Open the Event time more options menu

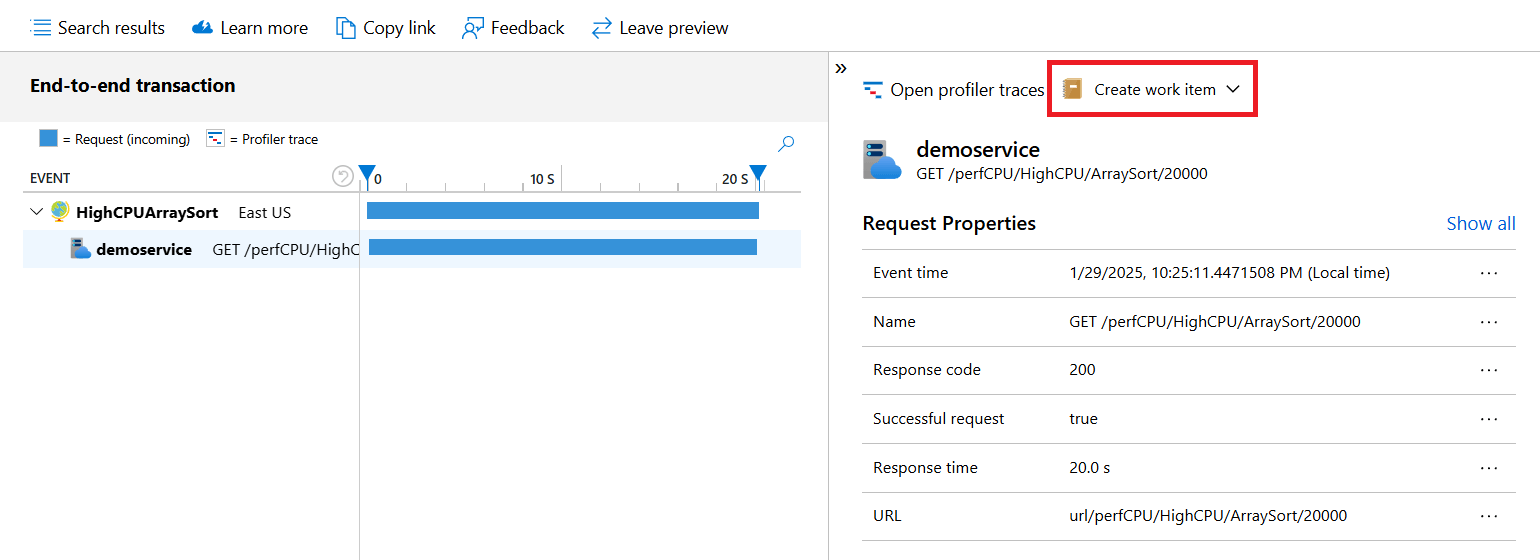point(1488,273)
